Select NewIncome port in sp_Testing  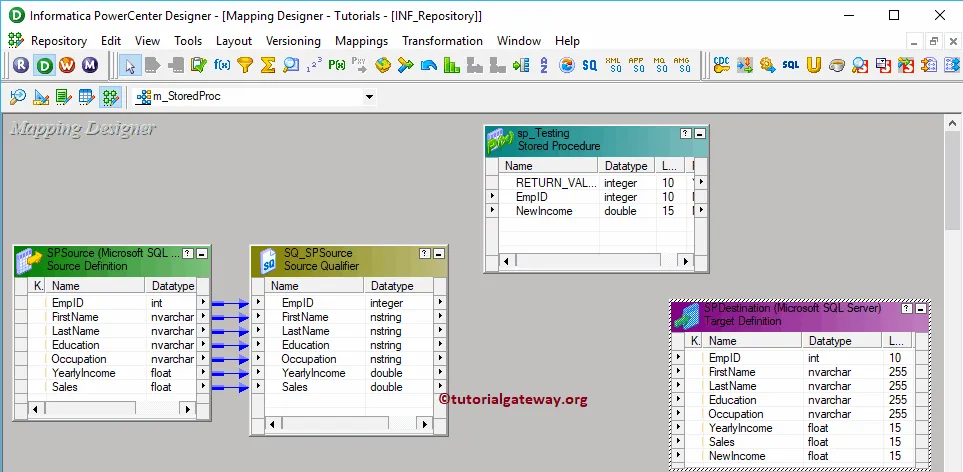click(544, 211)
